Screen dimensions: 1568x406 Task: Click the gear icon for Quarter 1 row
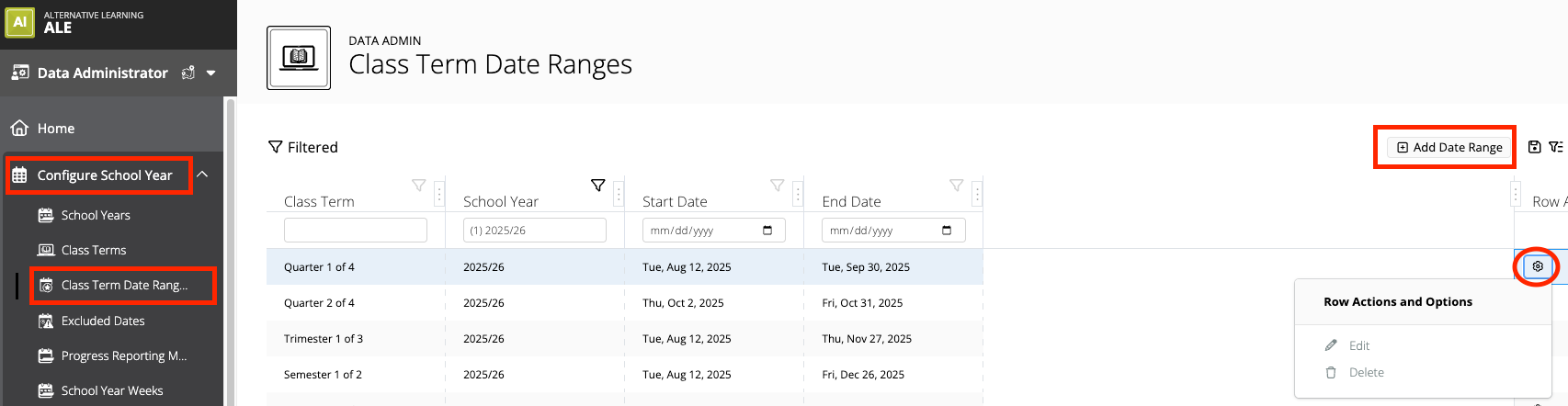point(1538,266)
